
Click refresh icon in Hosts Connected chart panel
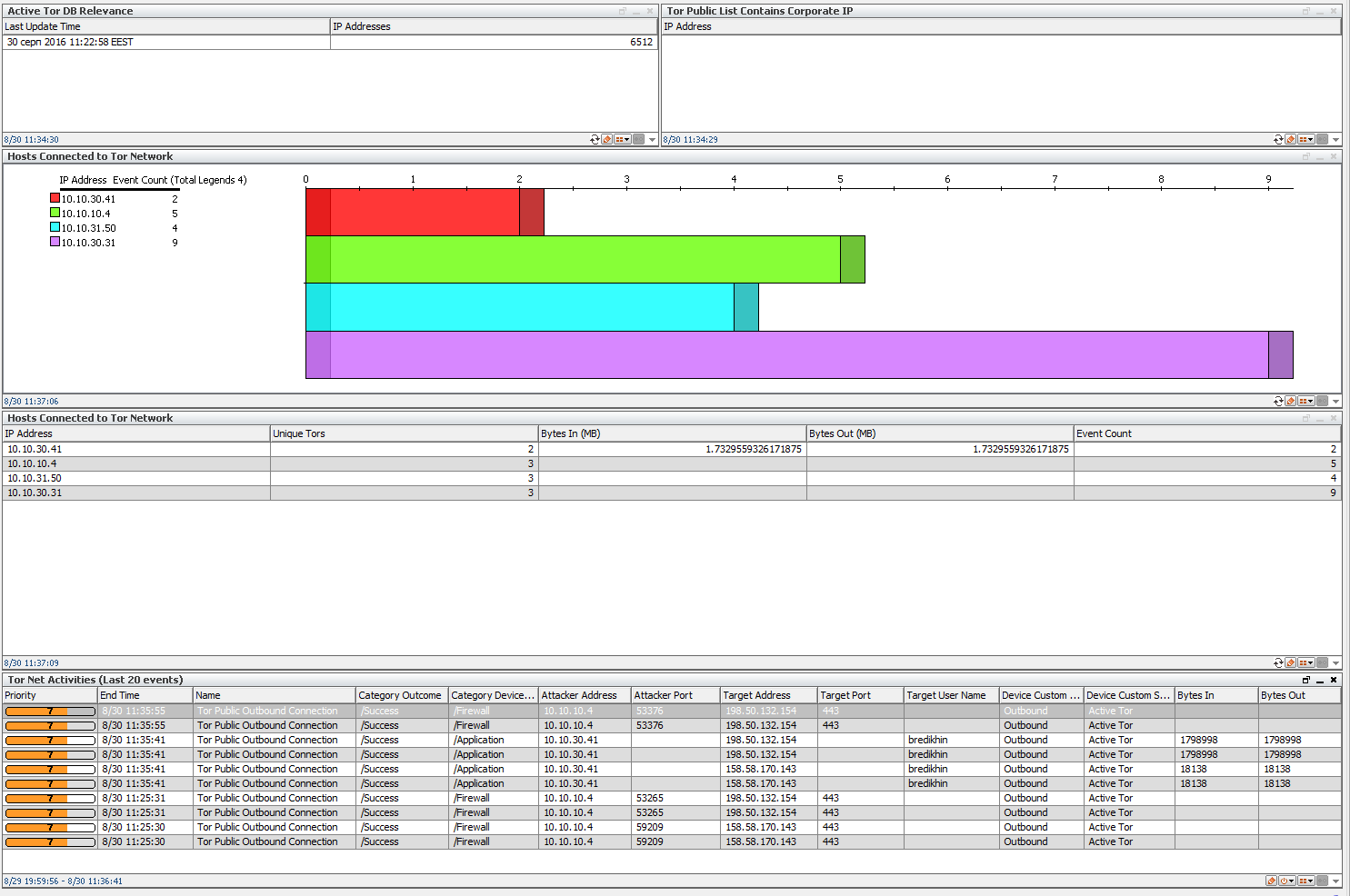click(x=1278, y=402)
